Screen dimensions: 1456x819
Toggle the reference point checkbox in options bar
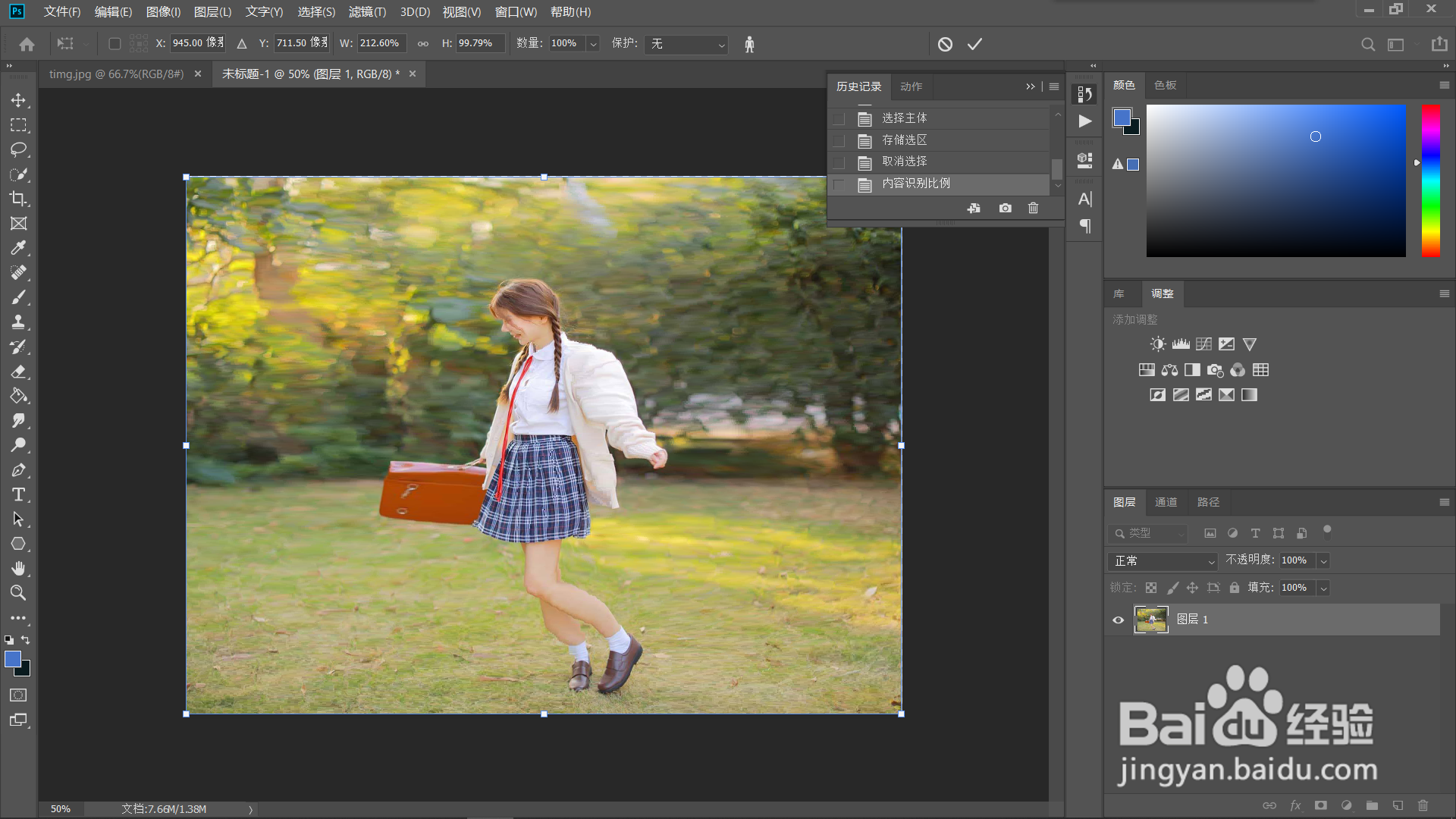(115, 44)
